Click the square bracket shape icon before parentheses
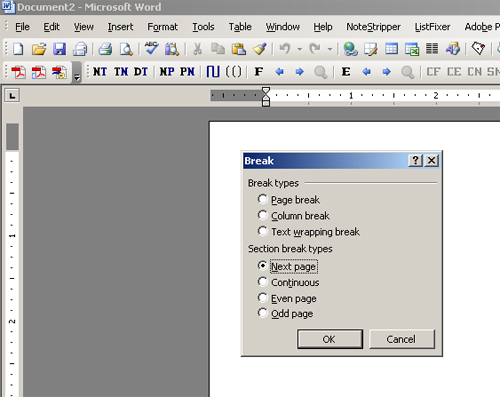Viewport: 500px width, 397px height. coord(213,71)
